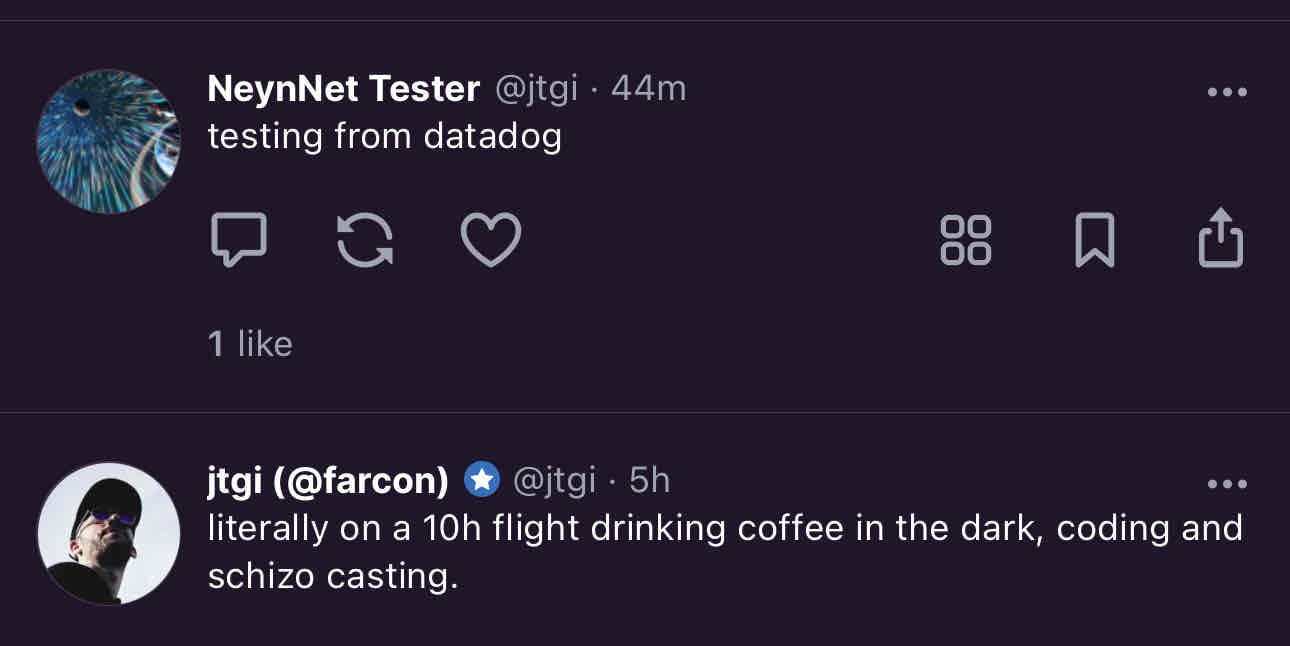
Task: Like the "testing from datadog" post
Action: coord(491,240)
